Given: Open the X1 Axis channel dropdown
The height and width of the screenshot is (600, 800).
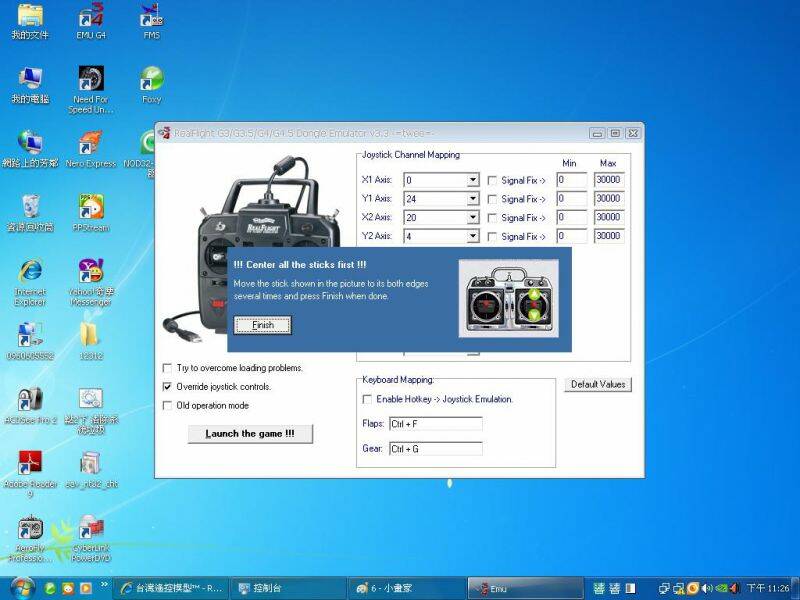Looking at the screenshot, I should point(473,180).
